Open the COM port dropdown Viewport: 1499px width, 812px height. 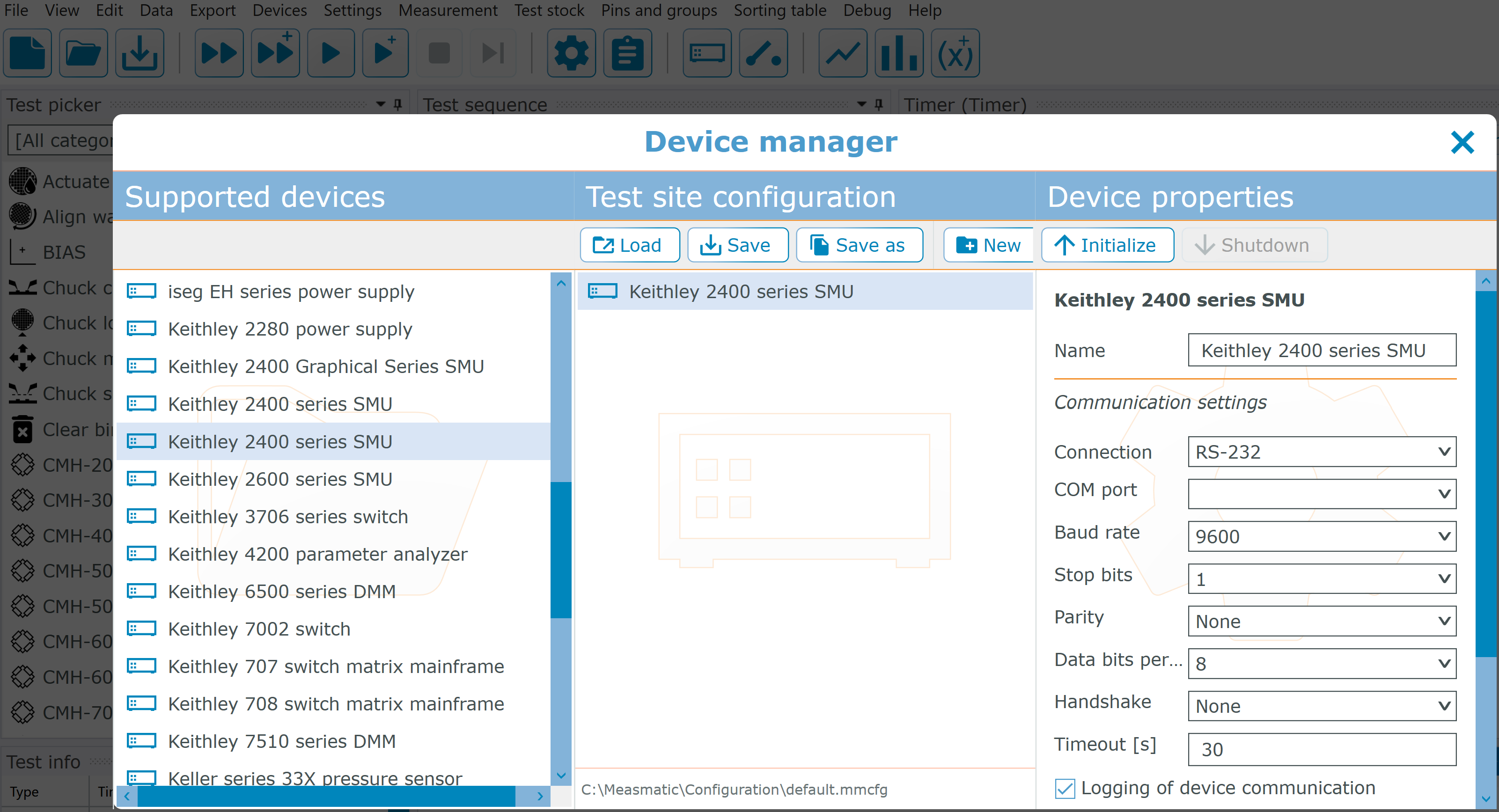1322,494
